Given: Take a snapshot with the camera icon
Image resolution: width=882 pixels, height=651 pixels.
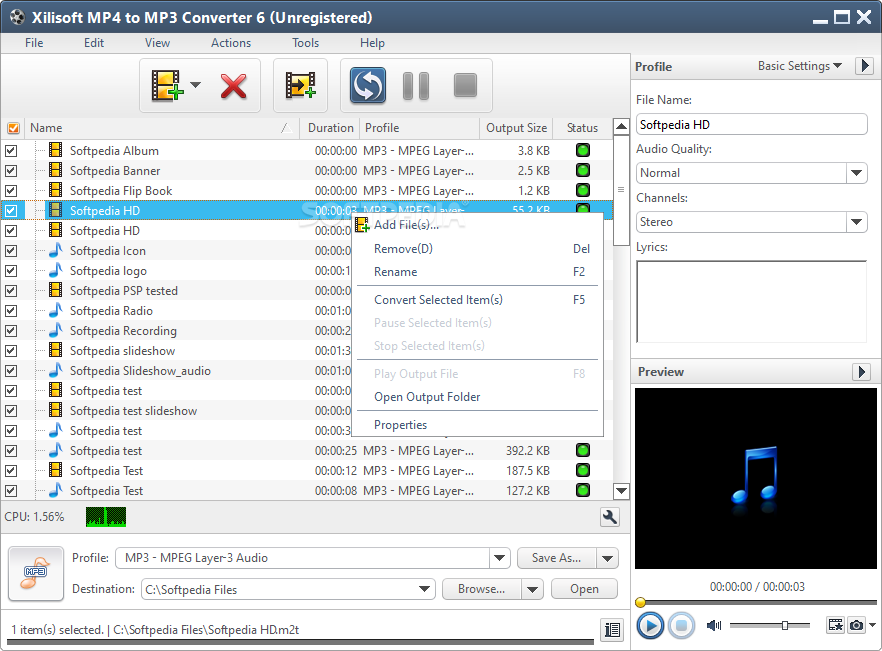Looking at the screenshot, I should (x=856, y=625).
